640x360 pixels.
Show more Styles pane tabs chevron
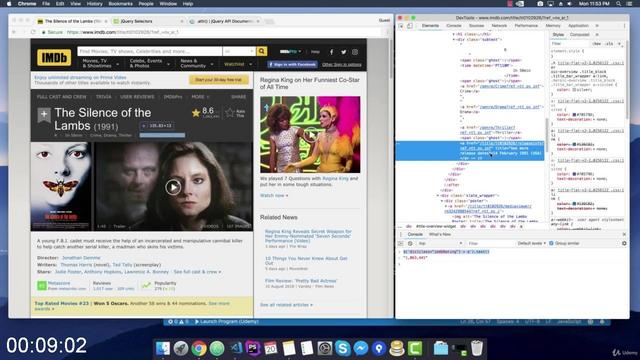pos(597,35)
